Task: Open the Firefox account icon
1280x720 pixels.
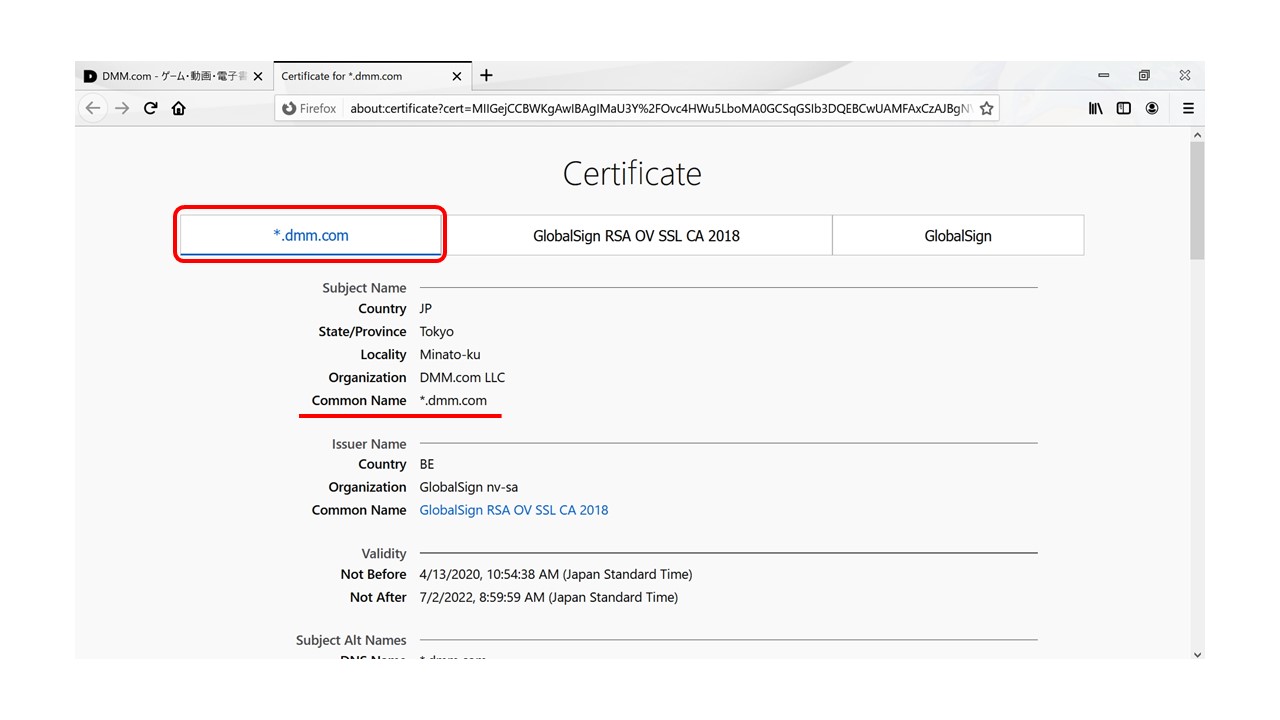Action: tap(1152, 108)
